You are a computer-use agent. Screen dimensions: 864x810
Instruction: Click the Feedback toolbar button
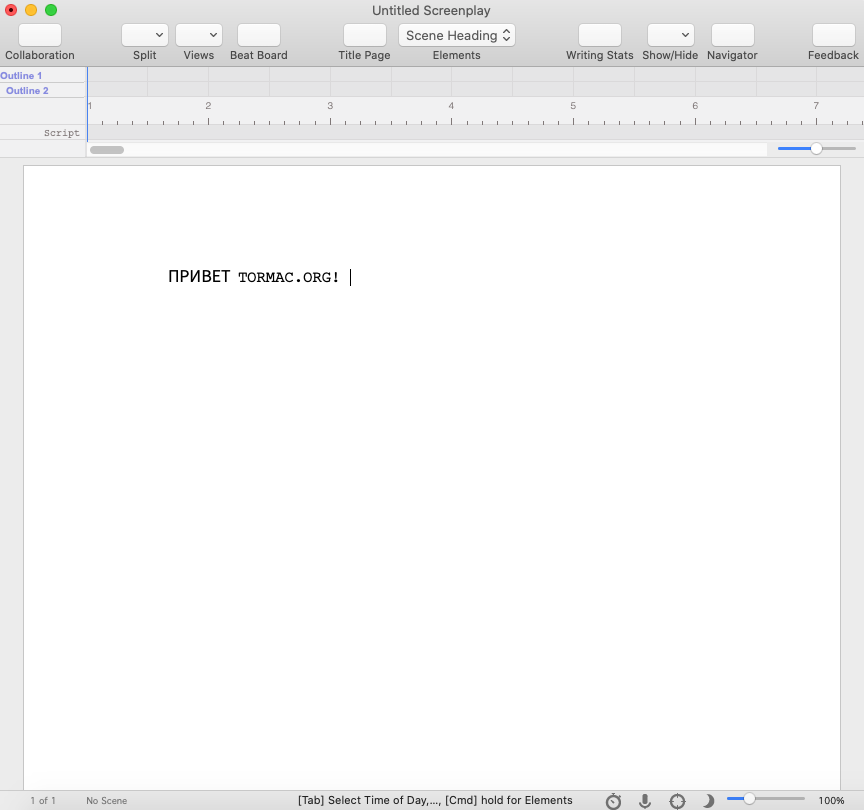point(833,36)
